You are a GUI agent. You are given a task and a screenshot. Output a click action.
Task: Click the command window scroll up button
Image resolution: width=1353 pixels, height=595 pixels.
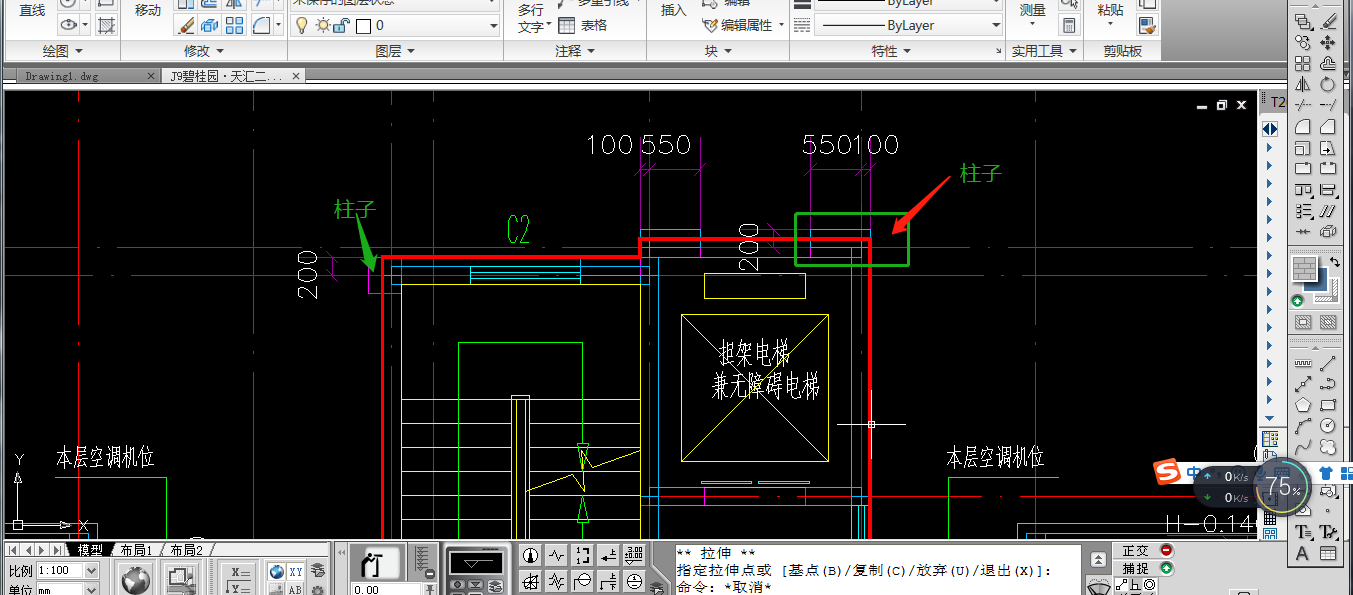(1099, 559)
